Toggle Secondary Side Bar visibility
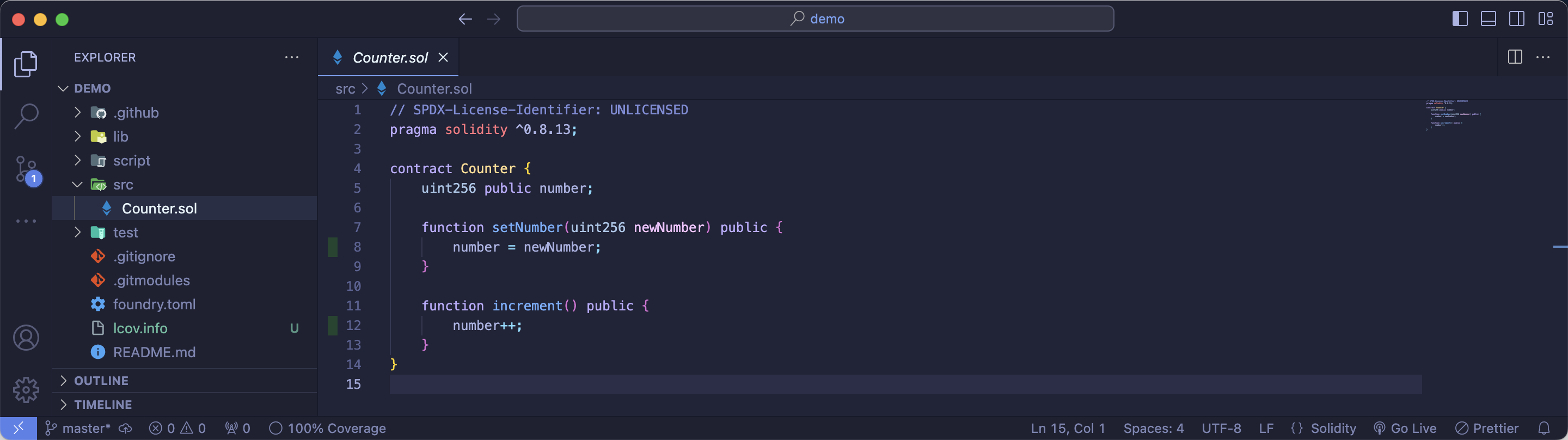 tap(1517, 19)
